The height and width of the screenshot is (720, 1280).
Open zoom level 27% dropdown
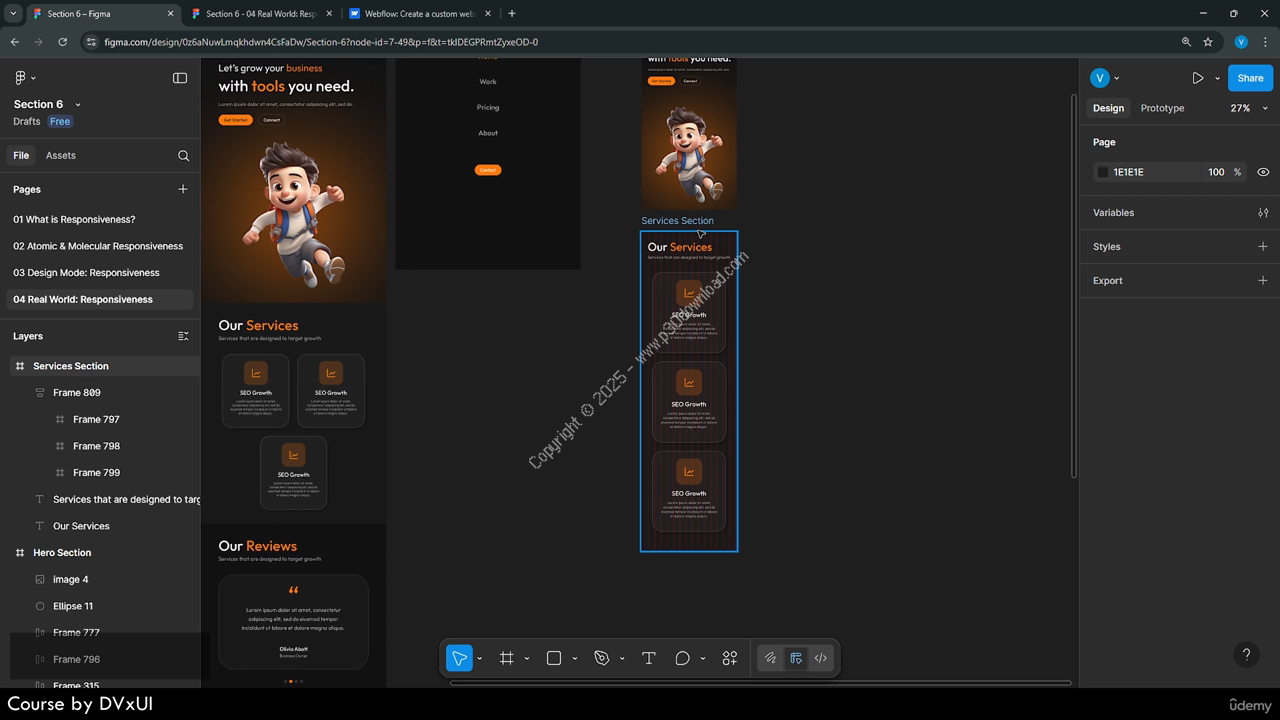coord(1249,108)
